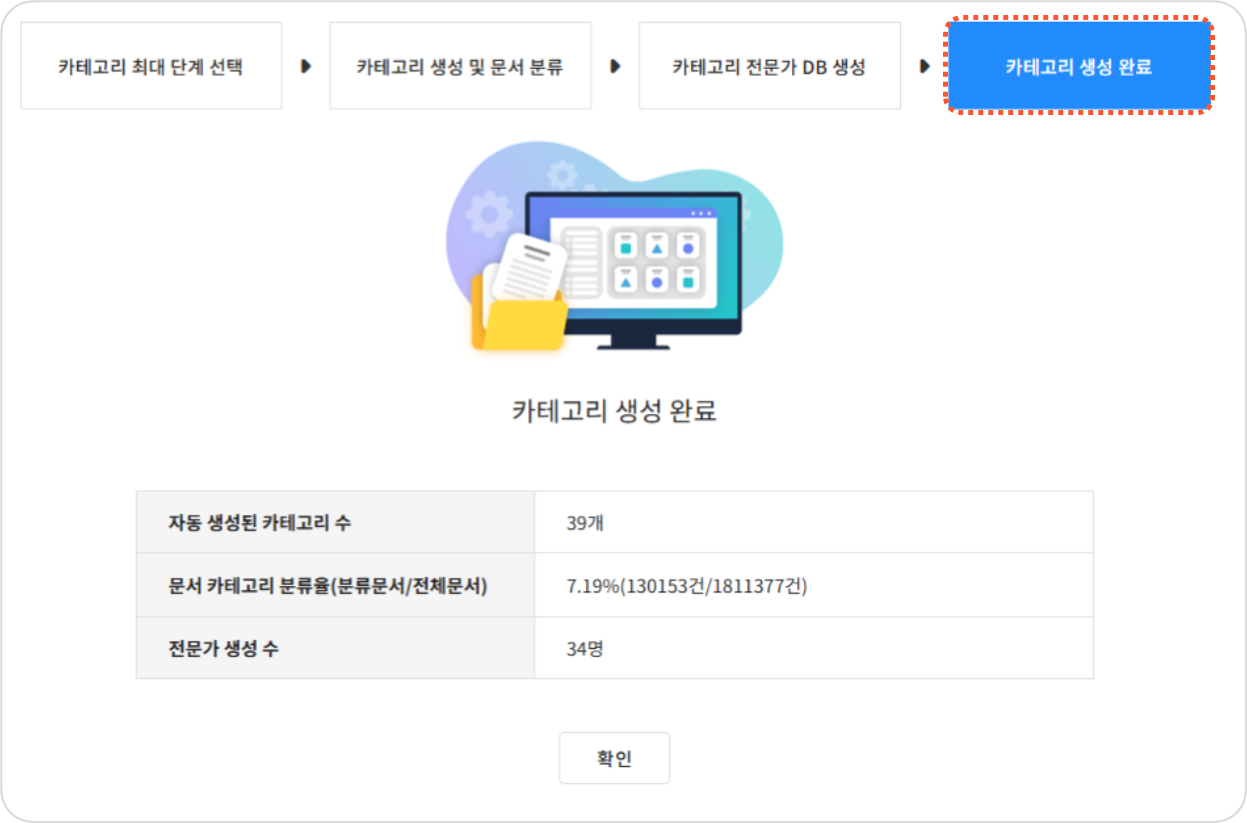Click the arrow before the blue completed step
The height and width of the screenshot is (823, 1247).
pos(924,67)
